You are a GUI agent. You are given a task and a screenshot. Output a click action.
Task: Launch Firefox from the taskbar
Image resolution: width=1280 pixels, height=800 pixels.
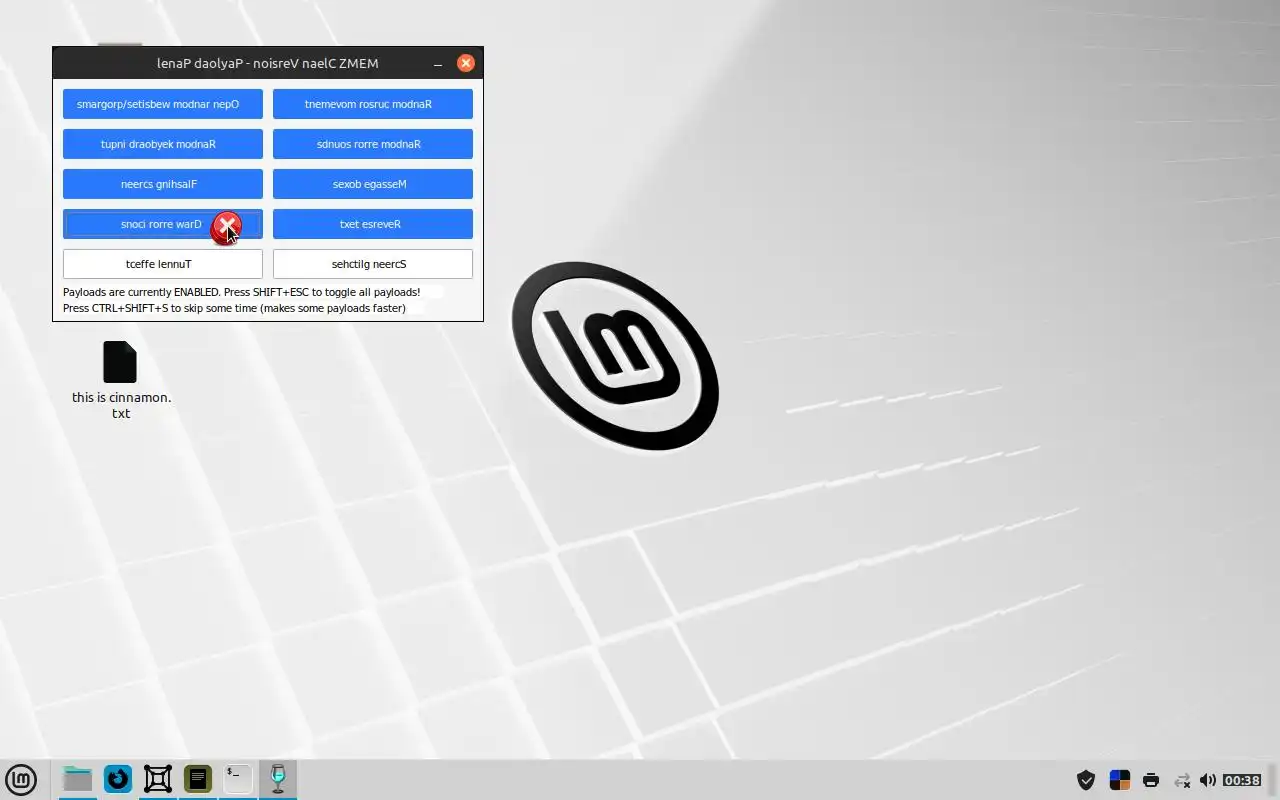tap(118, 779)
